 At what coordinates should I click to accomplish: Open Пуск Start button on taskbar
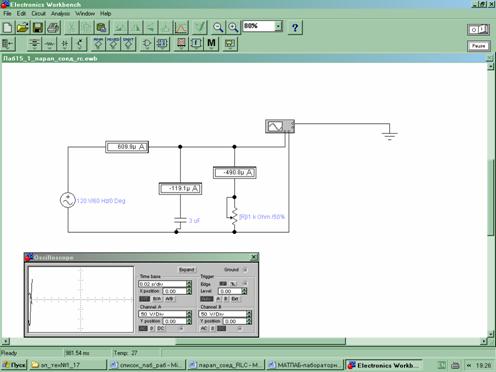pos(13,365)
